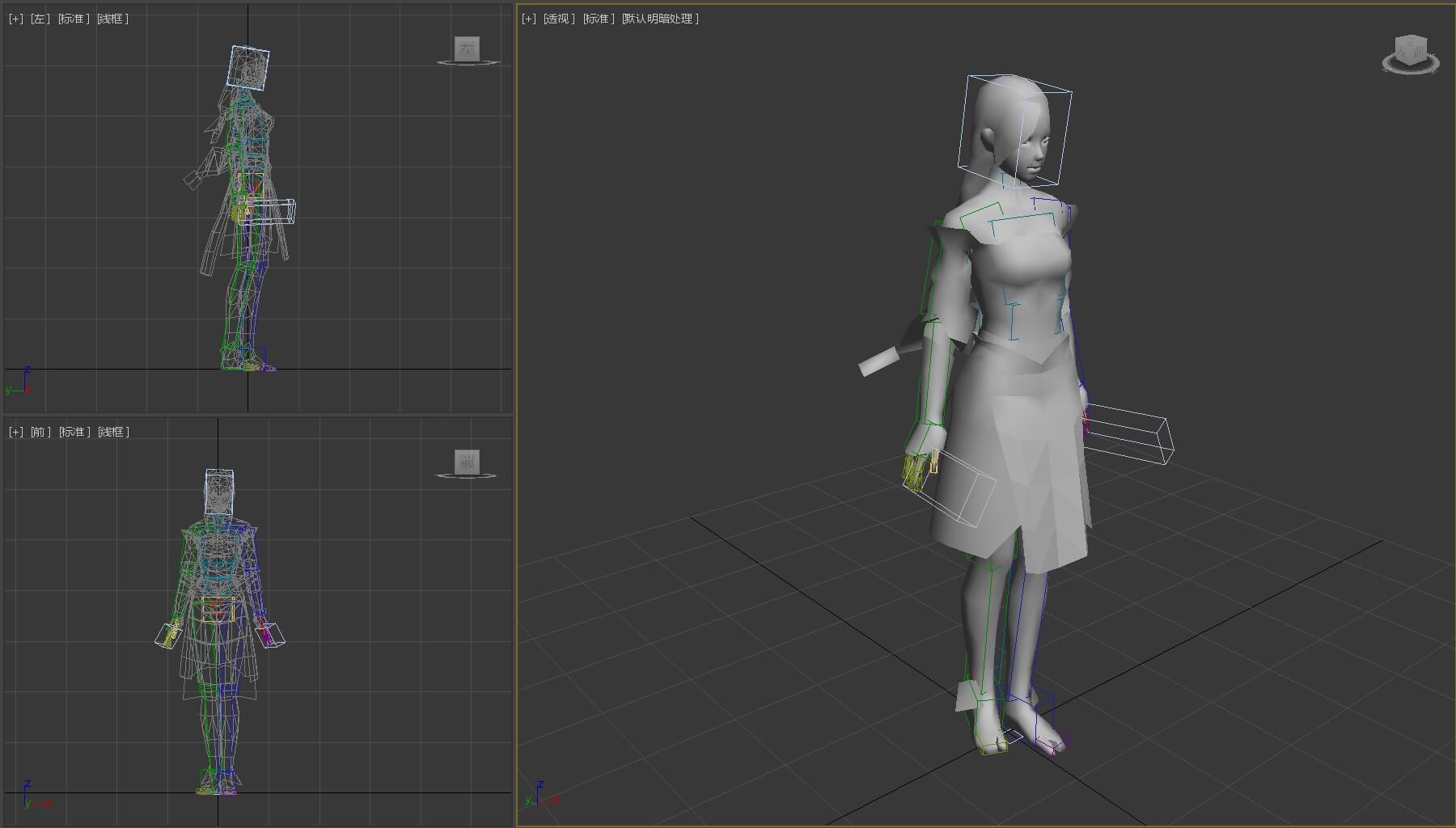Open [标准] menu in the left viewport
The height and width of the screenshot is (828, 1456).
pyautogui.click(x=74, y=19)
